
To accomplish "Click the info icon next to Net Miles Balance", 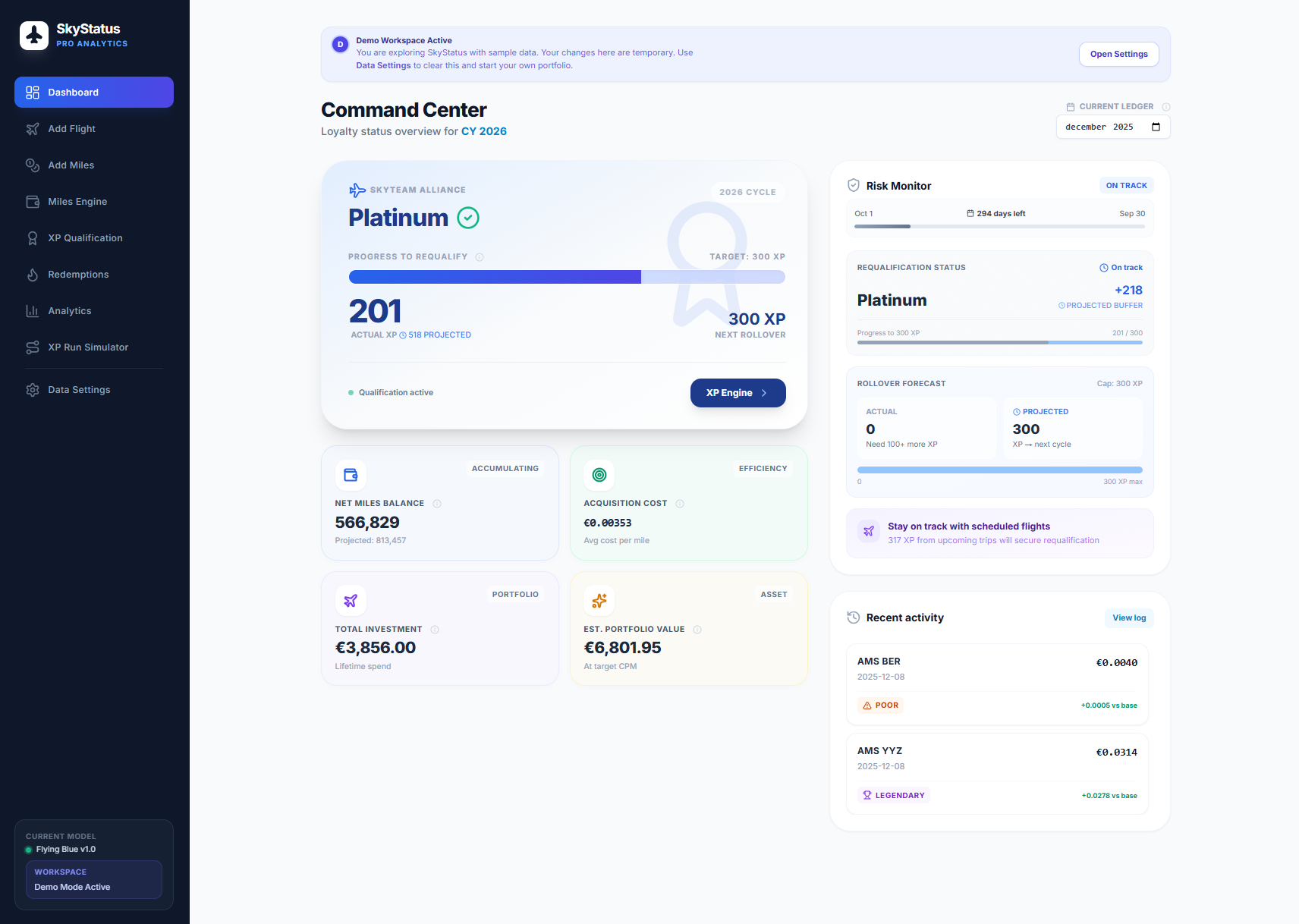I will [x=437, y=504].
